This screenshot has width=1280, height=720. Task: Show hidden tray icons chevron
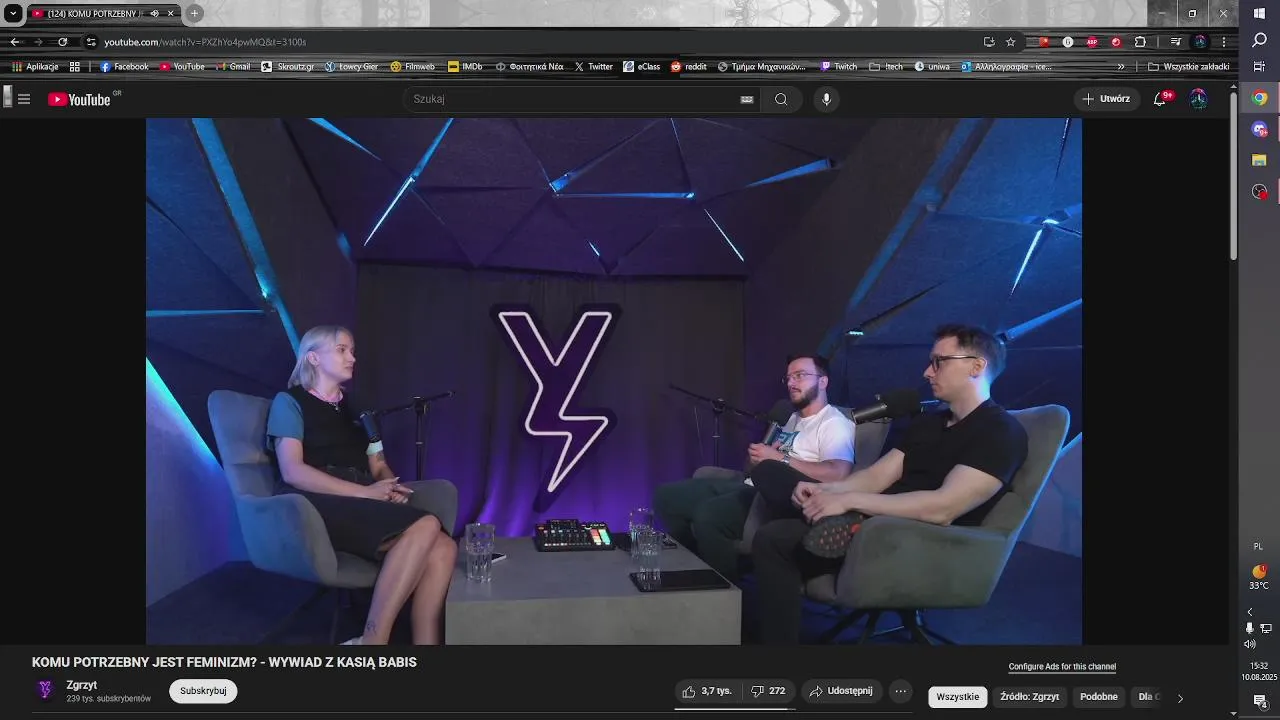1249,612
